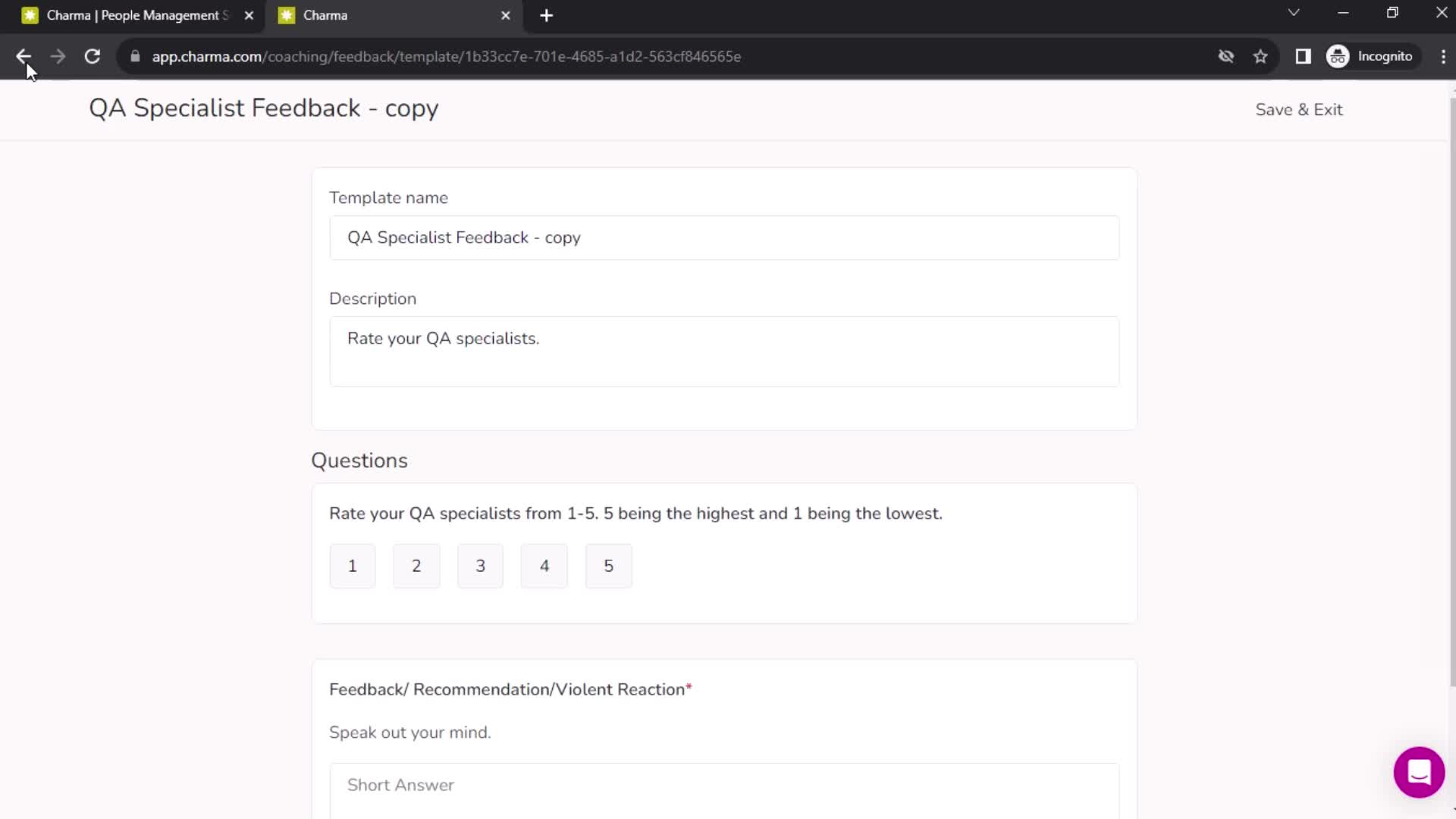Minimize the browser window
The height and width of the screenshot is (819, 1456).
coord(1343,13)
